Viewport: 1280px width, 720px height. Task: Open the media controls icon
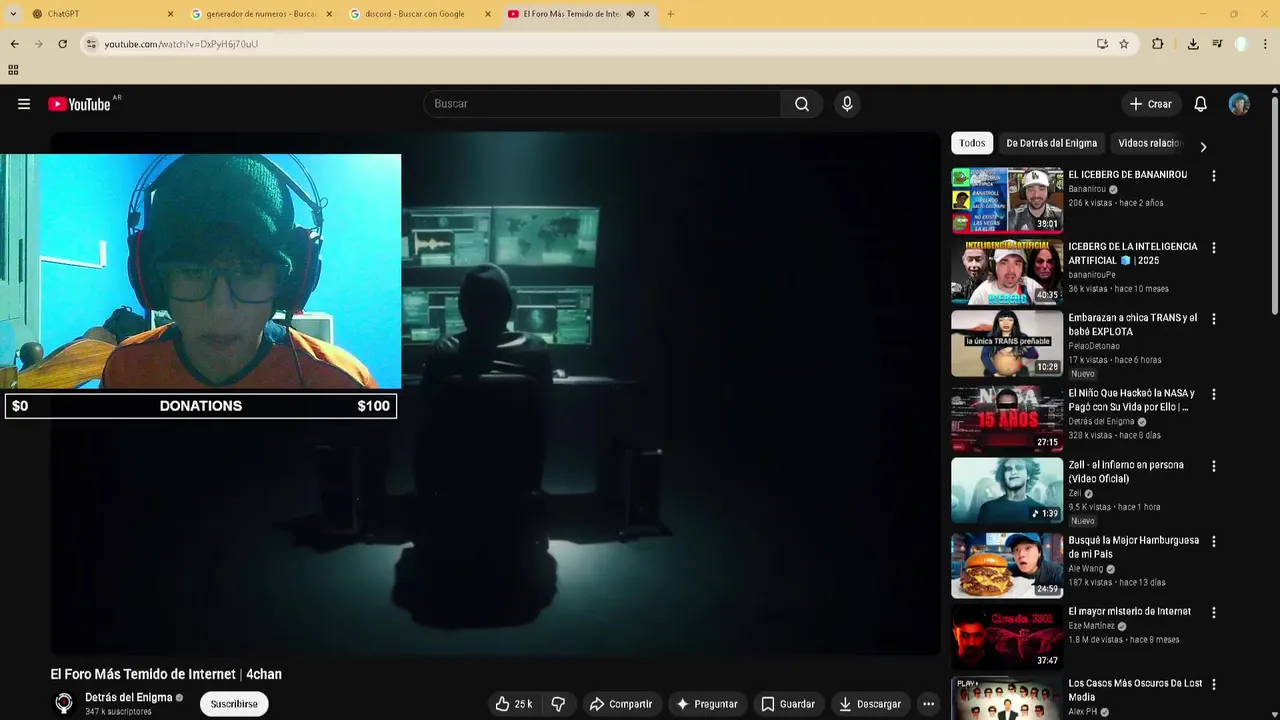[x=1217, y=44]
